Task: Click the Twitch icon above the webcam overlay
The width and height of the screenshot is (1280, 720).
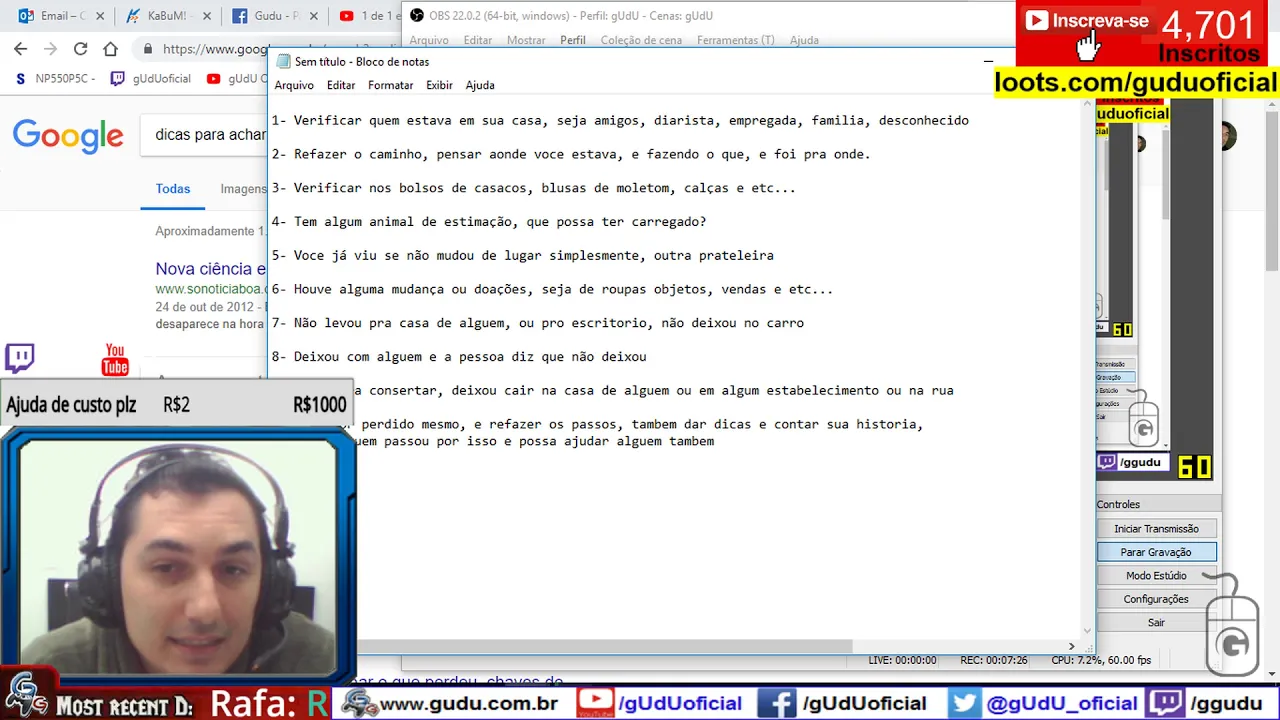Action: pos(19,358)
